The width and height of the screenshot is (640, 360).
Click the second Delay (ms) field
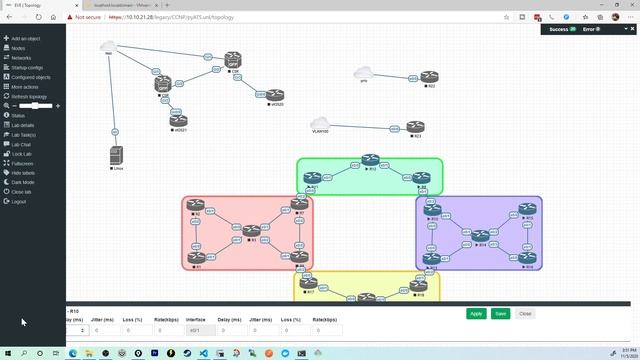pyautogui.click(x=232, y=330)
